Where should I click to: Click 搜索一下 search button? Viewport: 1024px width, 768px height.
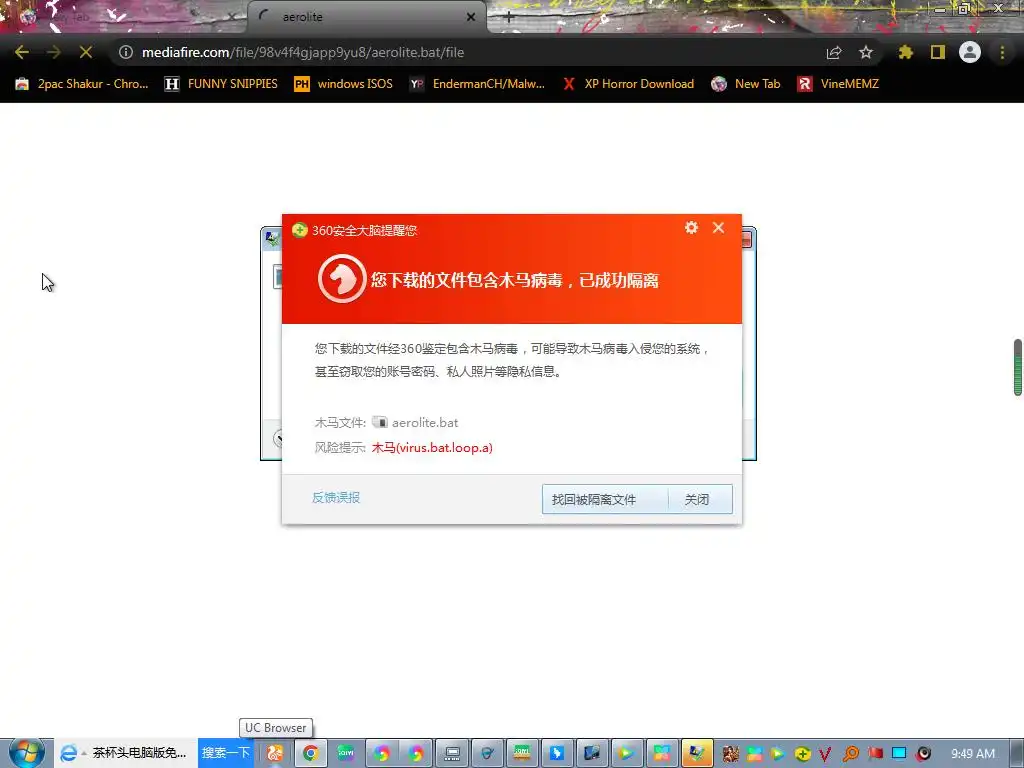click(226, 753)
